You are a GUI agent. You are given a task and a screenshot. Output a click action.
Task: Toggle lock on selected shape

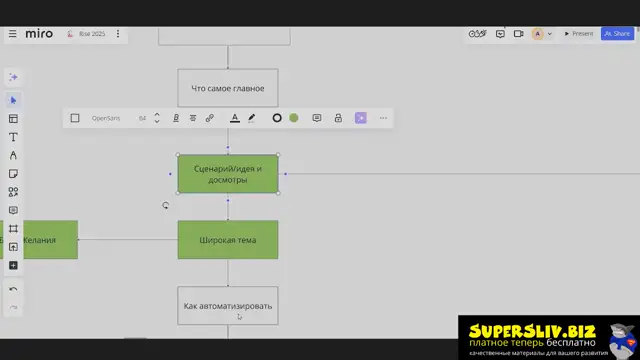point(338,118)
